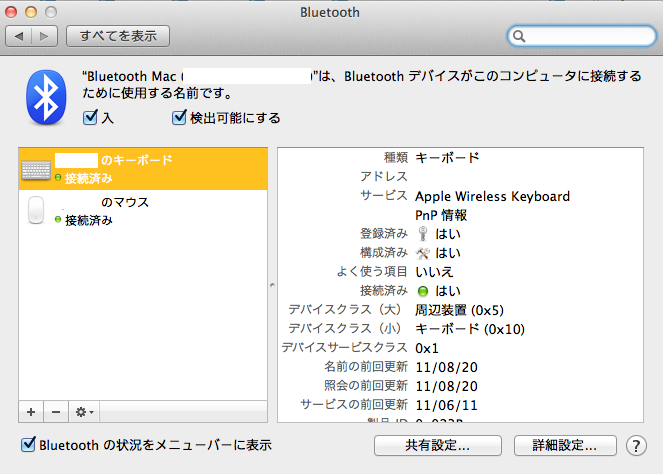This screenshot has width=663, height=474.
Task: Click the tools icon next to 構成済み
Action: (423, 253)
